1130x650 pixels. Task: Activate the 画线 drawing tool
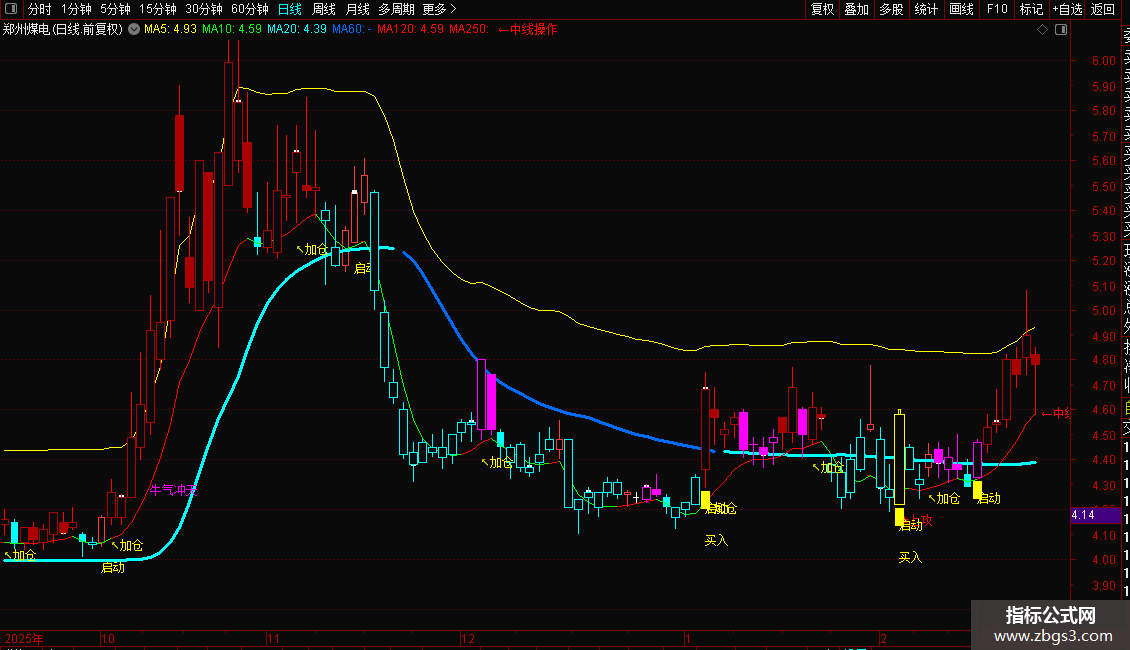pos(961,9)
